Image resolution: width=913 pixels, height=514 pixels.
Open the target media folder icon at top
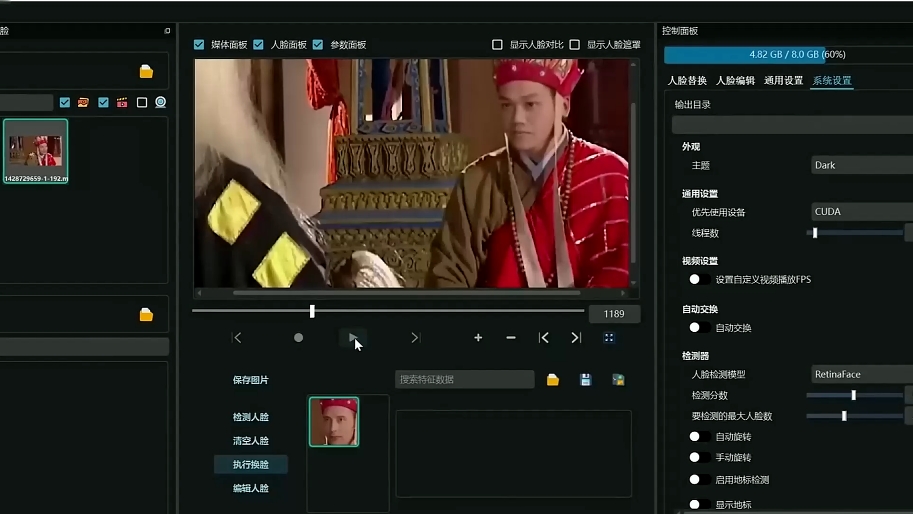point(146,71)
